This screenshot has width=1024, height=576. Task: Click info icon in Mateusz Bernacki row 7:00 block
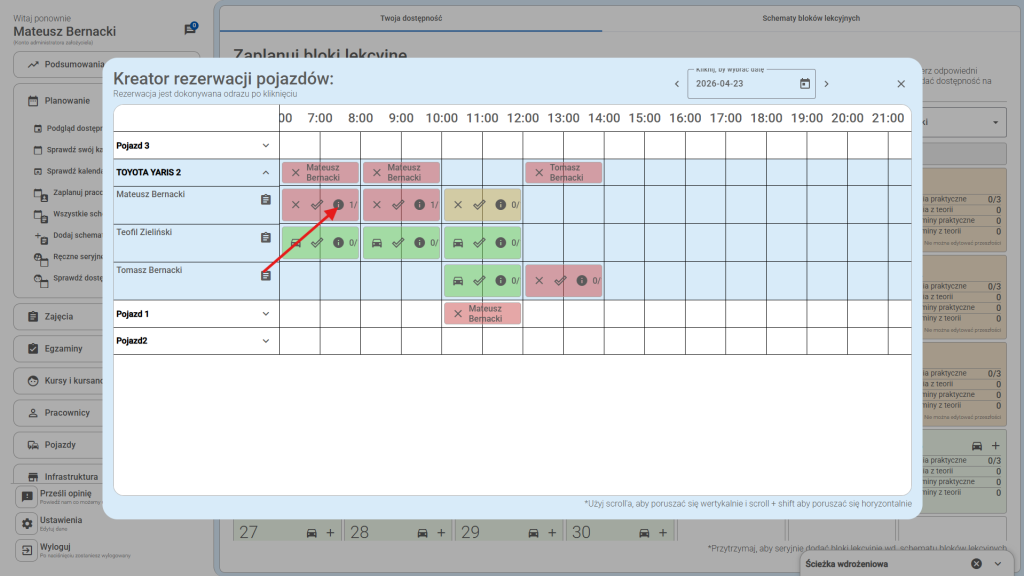(338, 204)
